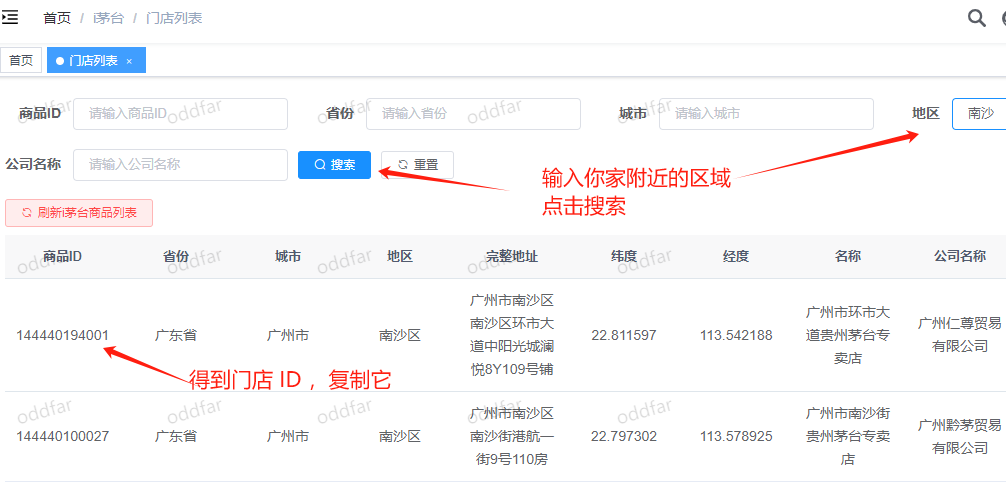The width and height of the screenshot is (1006, 502).
Task: Click 刷新i茅台商品列表 button
Action: point(79,212)
